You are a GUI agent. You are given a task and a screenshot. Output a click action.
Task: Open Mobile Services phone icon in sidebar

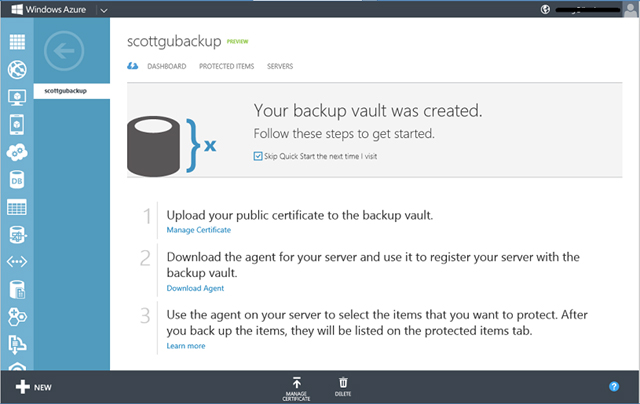[16, 125]
